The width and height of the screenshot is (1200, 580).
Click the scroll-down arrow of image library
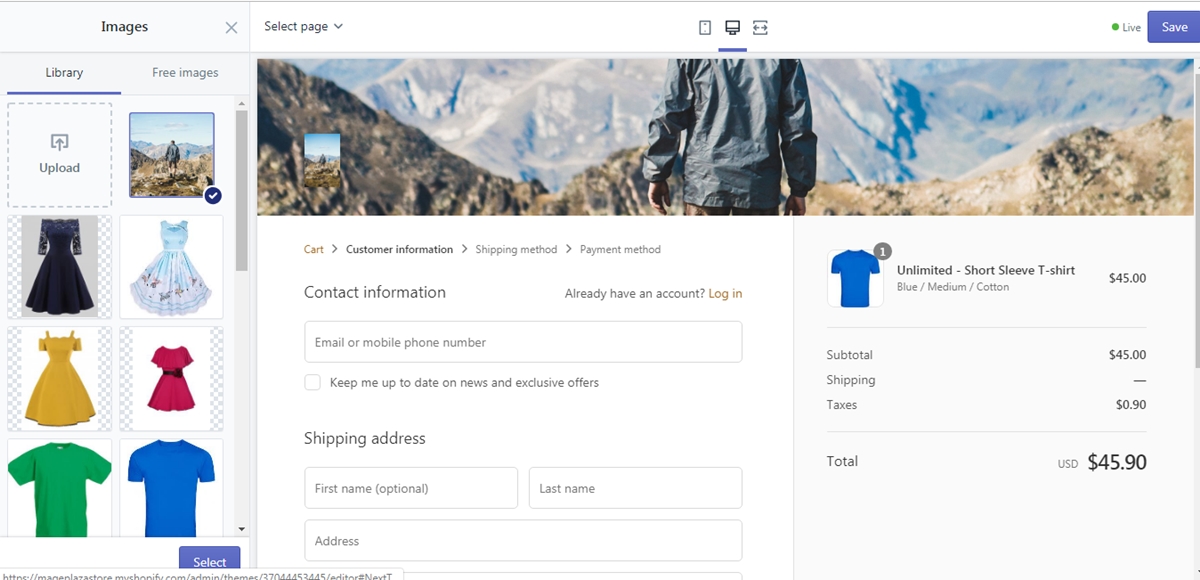tap(241, 528)
